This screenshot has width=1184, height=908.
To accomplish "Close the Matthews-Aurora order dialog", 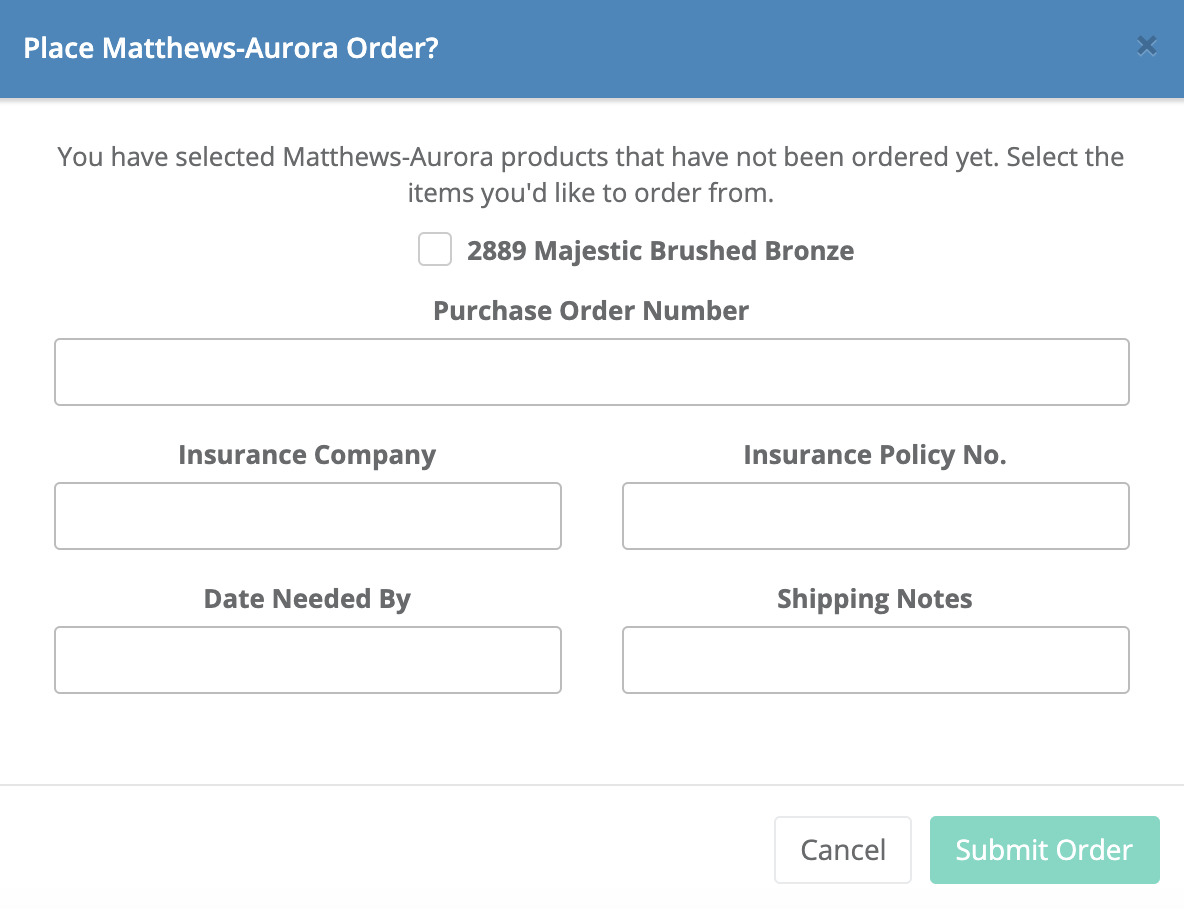I will click(1147, 46).
